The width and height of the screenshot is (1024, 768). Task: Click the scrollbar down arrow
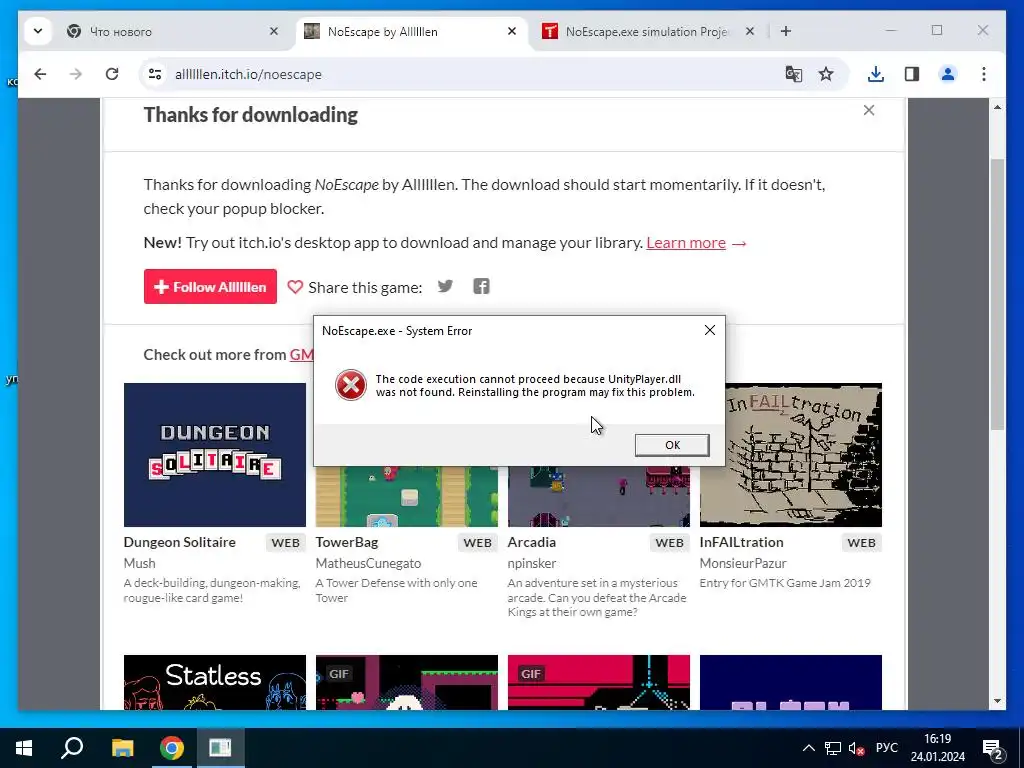[x=997, y=701]
